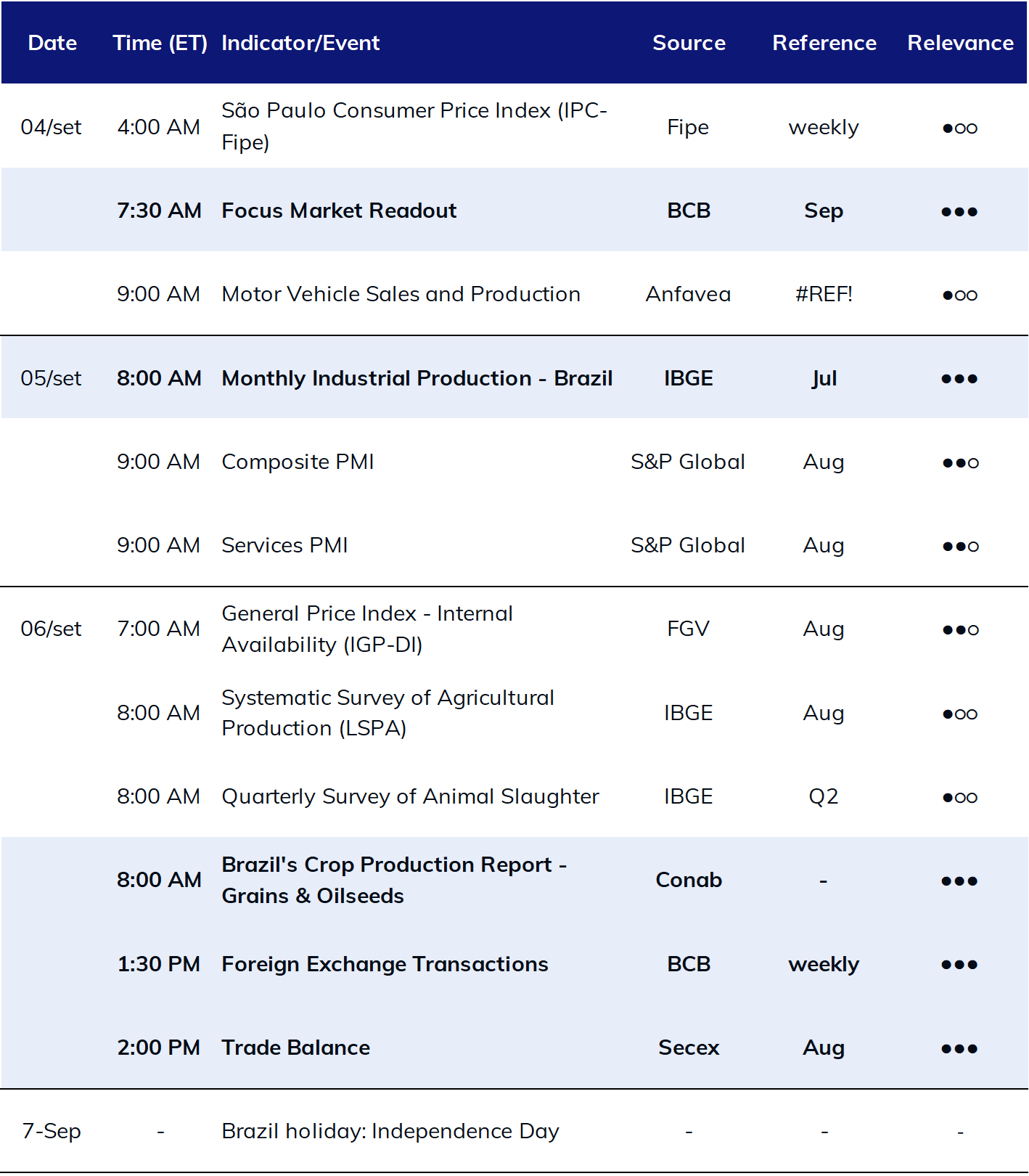Image resolution: width=1029 pixels, height=1176 pixels.
Task: Click the Relevance column header
Action: (960, 43)
